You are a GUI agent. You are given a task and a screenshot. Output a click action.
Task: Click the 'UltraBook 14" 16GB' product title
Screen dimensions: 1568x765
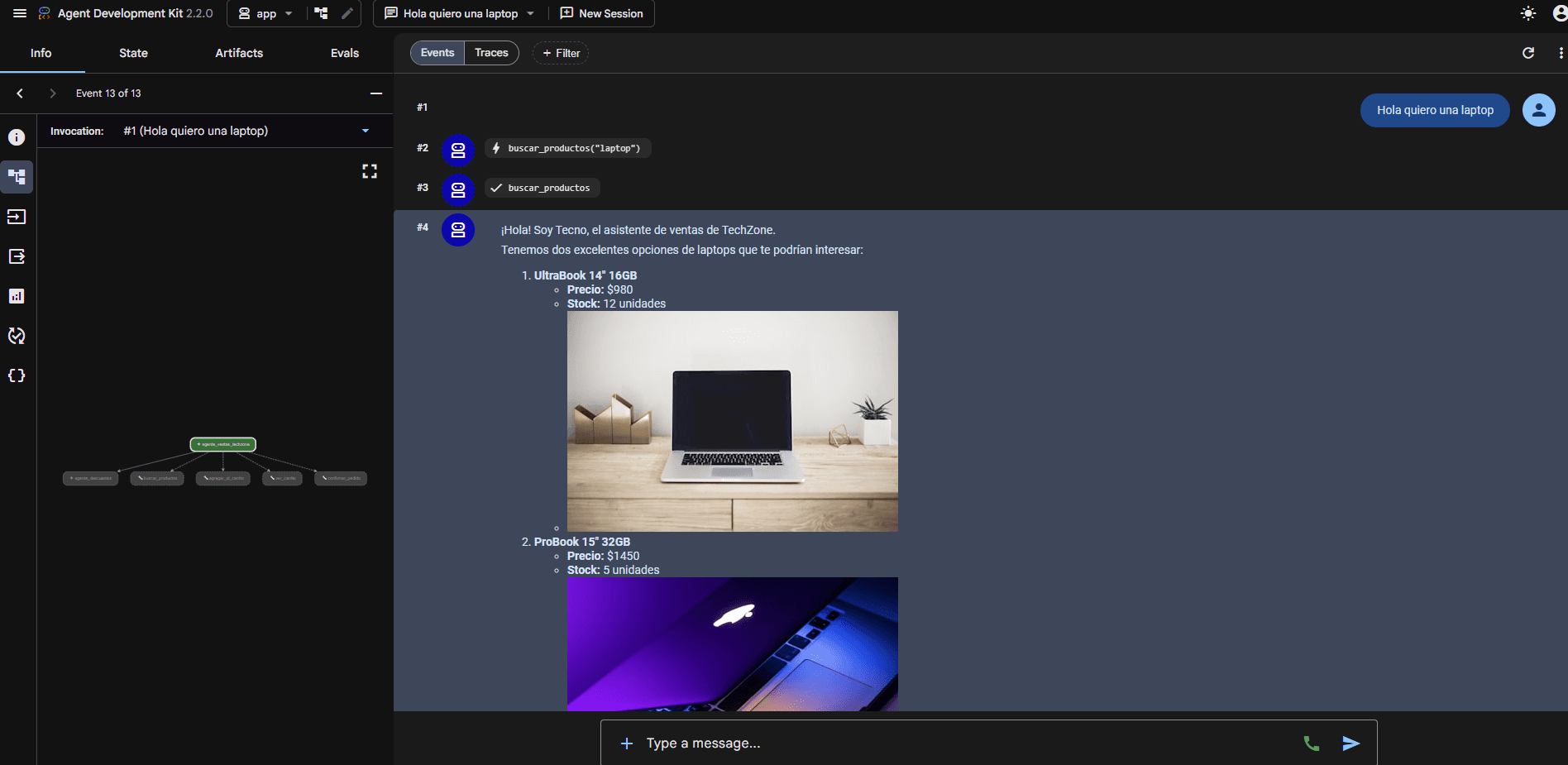586,275
